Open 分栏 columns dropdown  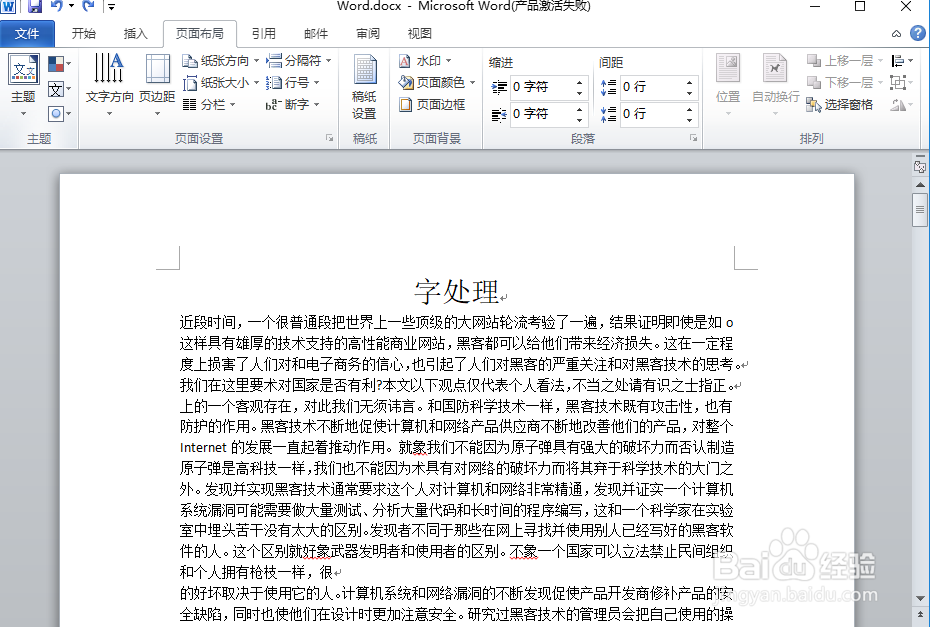coord(209,105)
